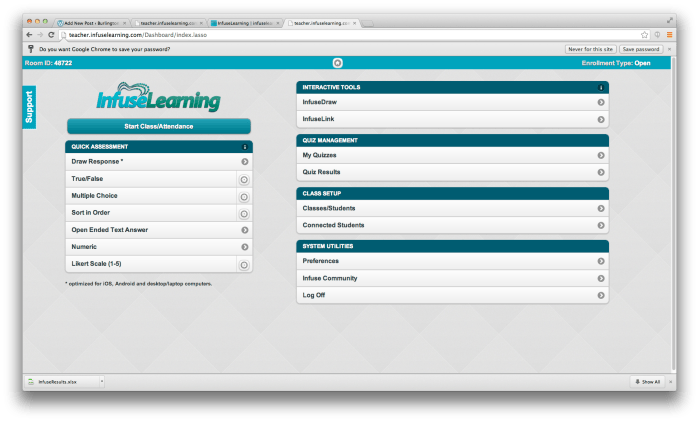Click the browser reload icon
The image size is (699, 422).
[50, 34]
